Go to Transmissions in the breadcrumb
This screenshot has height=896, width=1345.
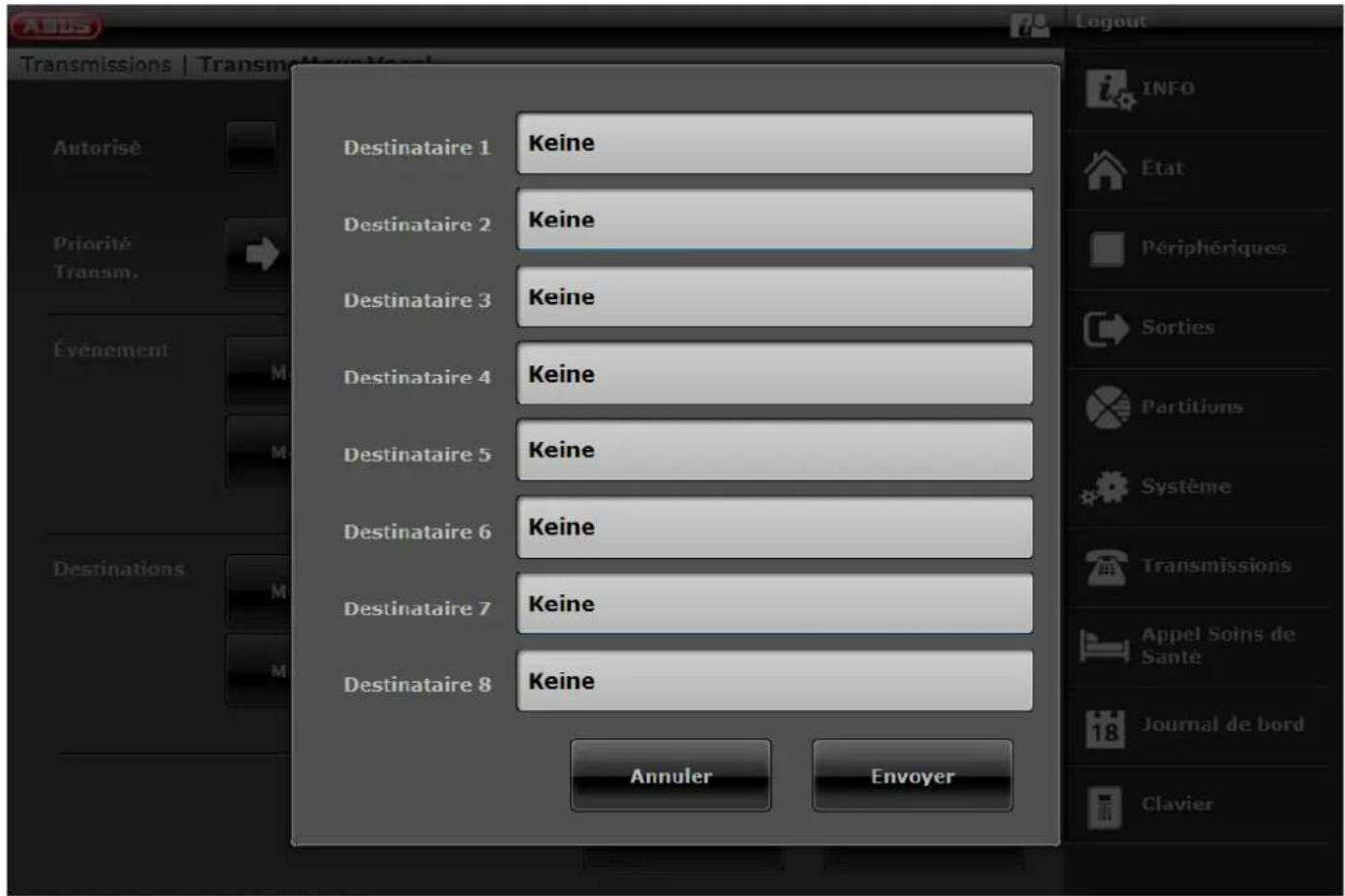pos(95,65)
